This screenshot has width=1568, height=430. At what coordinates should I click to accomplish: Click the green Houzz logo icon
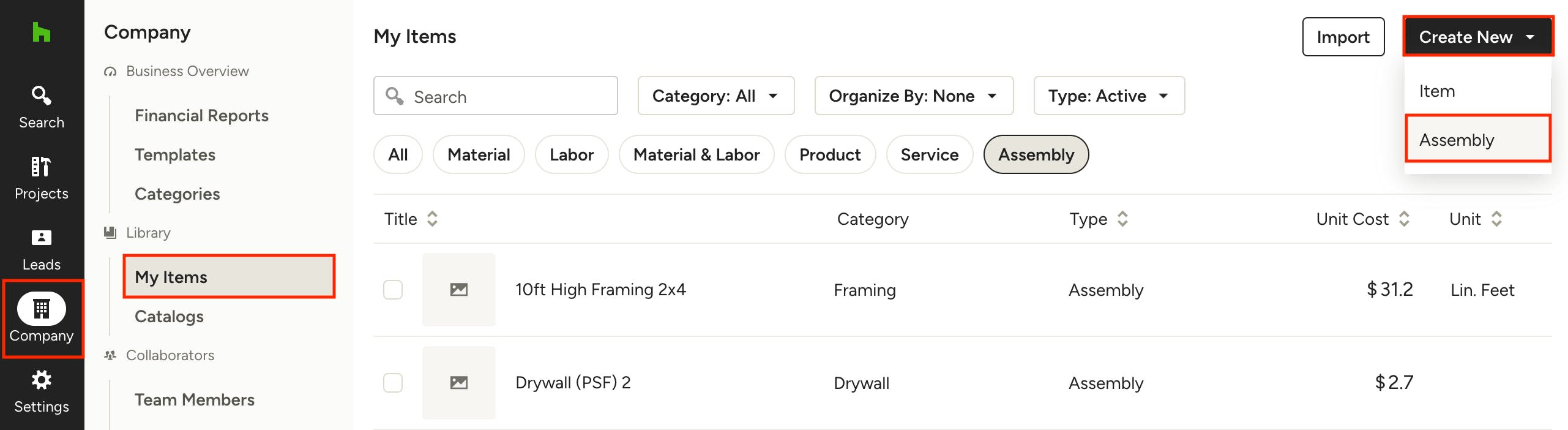coord(41,32)
